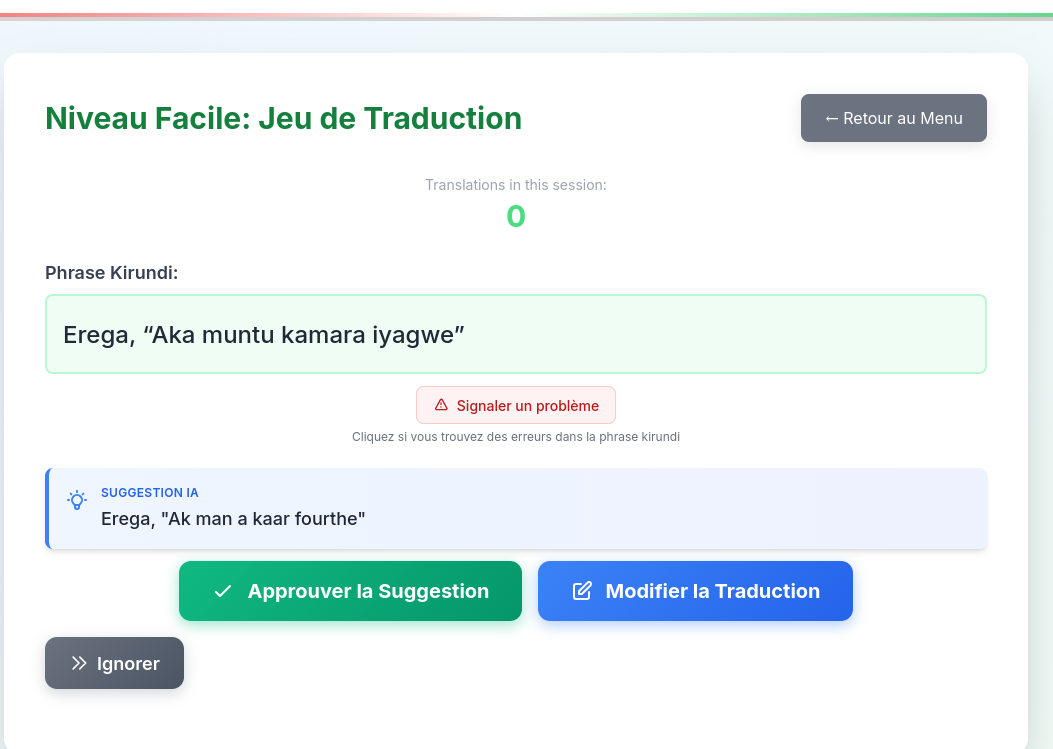The image size is (1053, 749).
Task: Click the lightbulb icon beside SUGGESTION IA
Action: click(x=77, y=500)
